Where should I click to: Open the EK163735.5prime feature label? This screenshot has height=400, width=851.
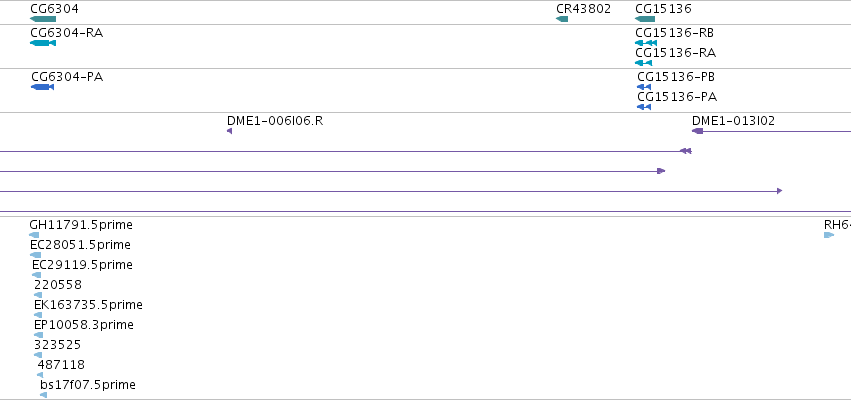88,305
